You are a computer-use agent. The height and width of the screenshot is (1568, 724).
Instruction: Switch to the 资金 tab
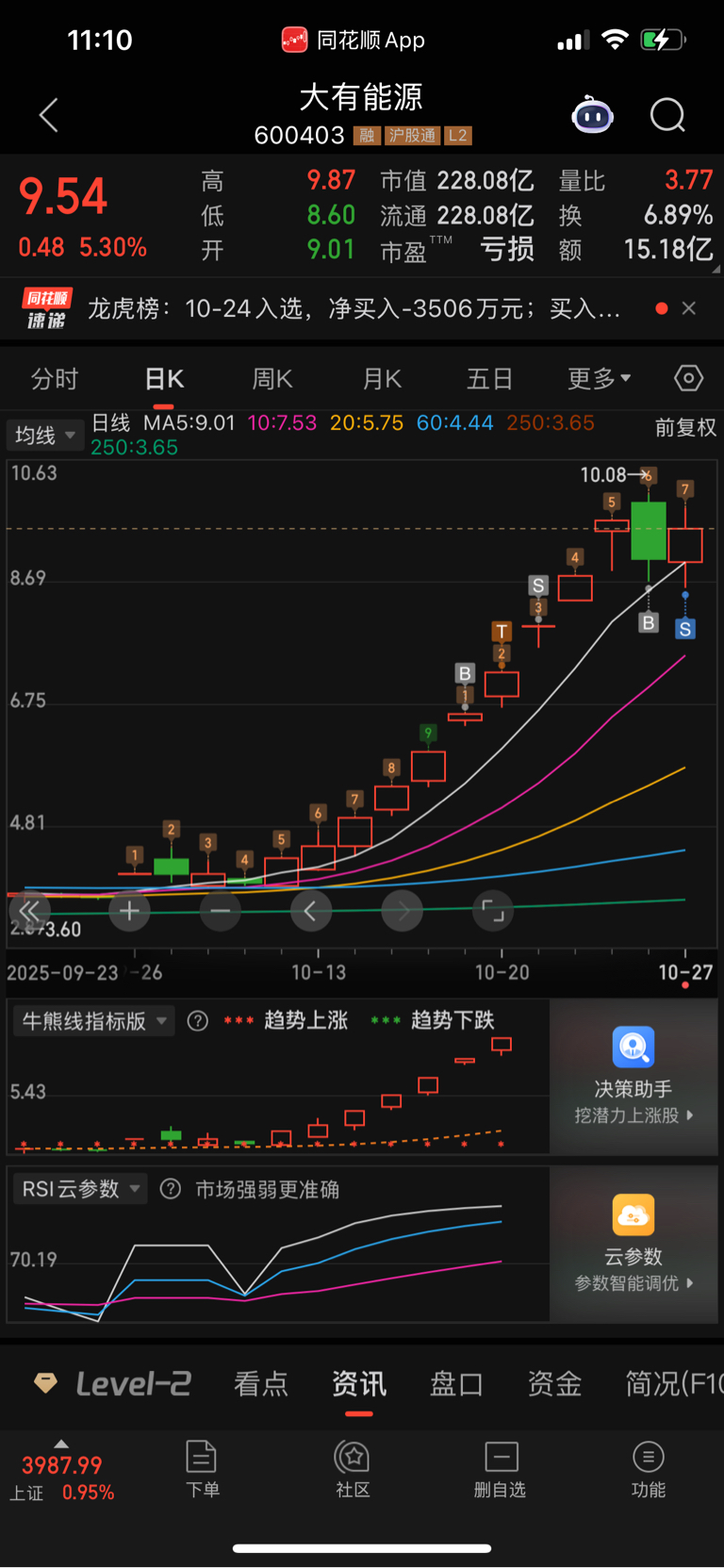click(554, 1384)
